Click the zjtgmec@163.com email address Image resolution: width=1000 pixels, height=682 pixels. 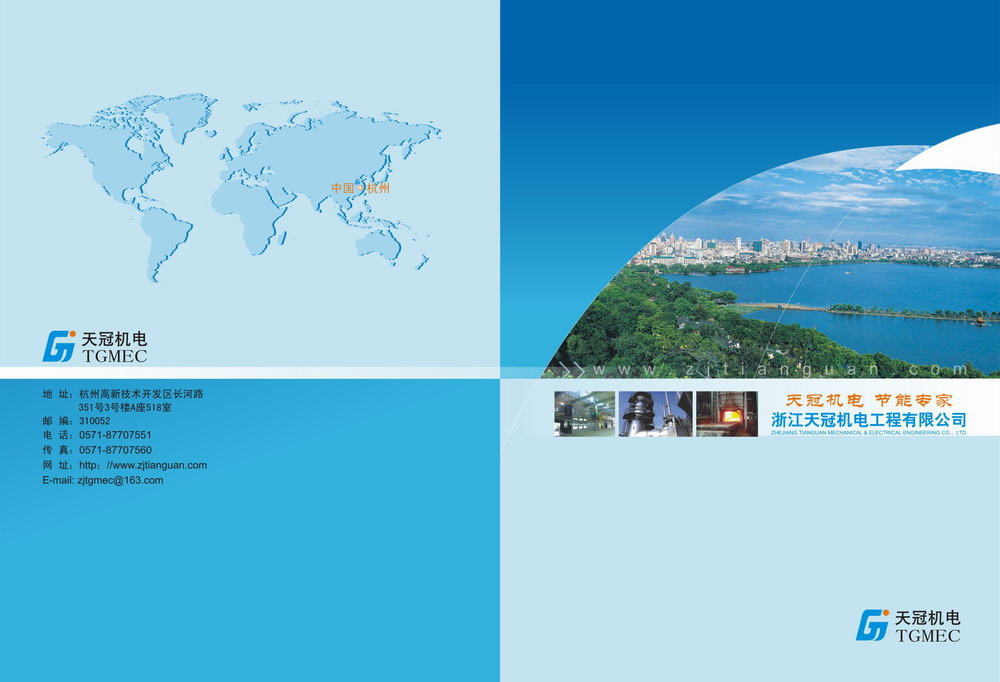tap(121, 480)
